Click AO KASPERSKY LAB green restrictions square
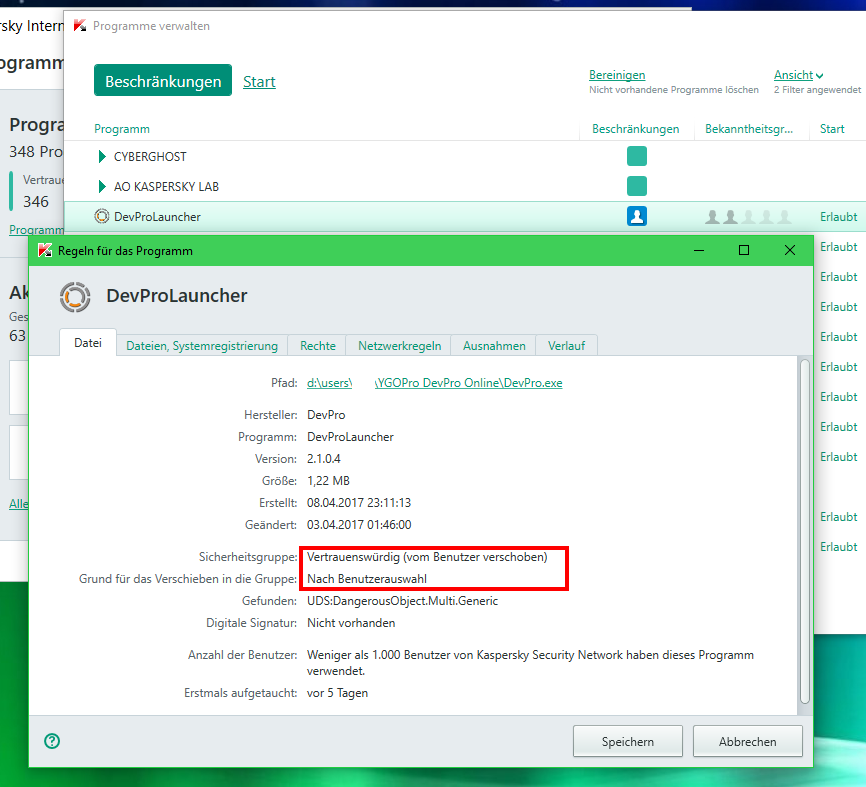Viewport: 866px width, 787px height. coord(636,186)
